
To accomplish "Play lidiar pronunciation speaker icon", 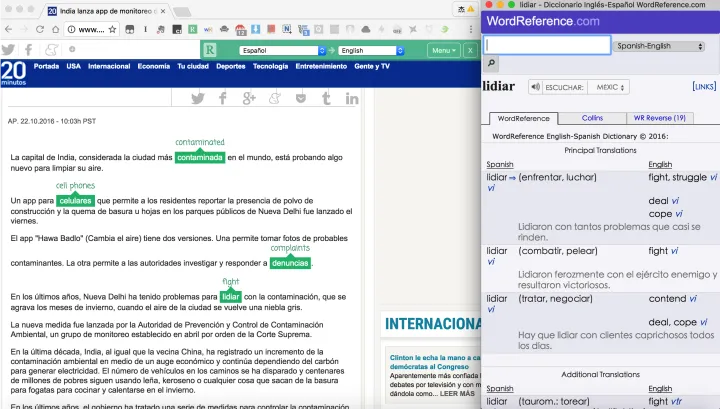I will (x=535, y=87).
